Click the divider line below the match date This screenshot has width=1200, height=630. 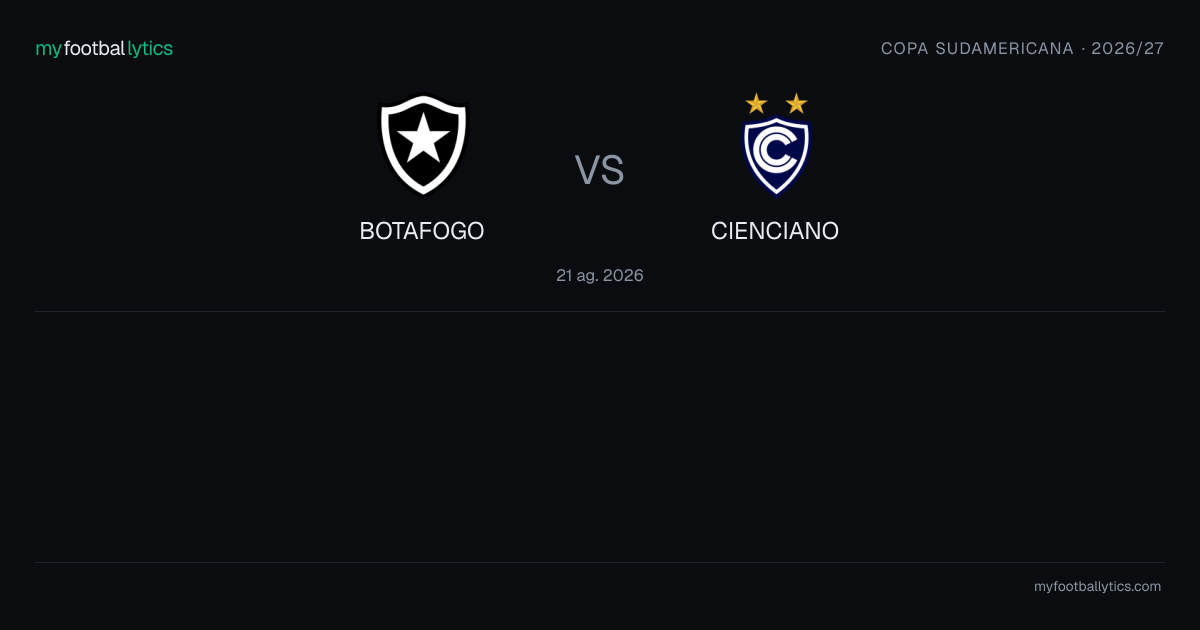pos(600,311)
